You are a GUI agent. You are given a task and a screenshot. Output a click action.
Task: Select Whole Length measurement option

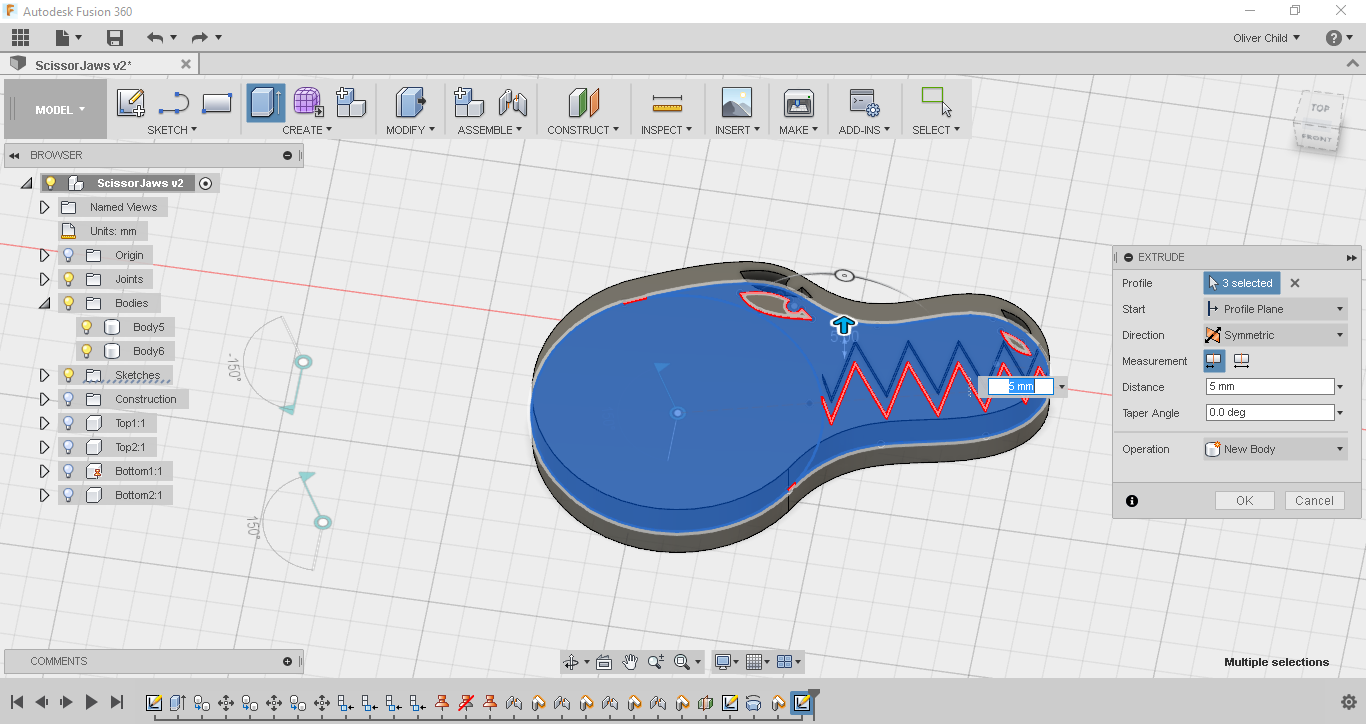point(1241,361)
